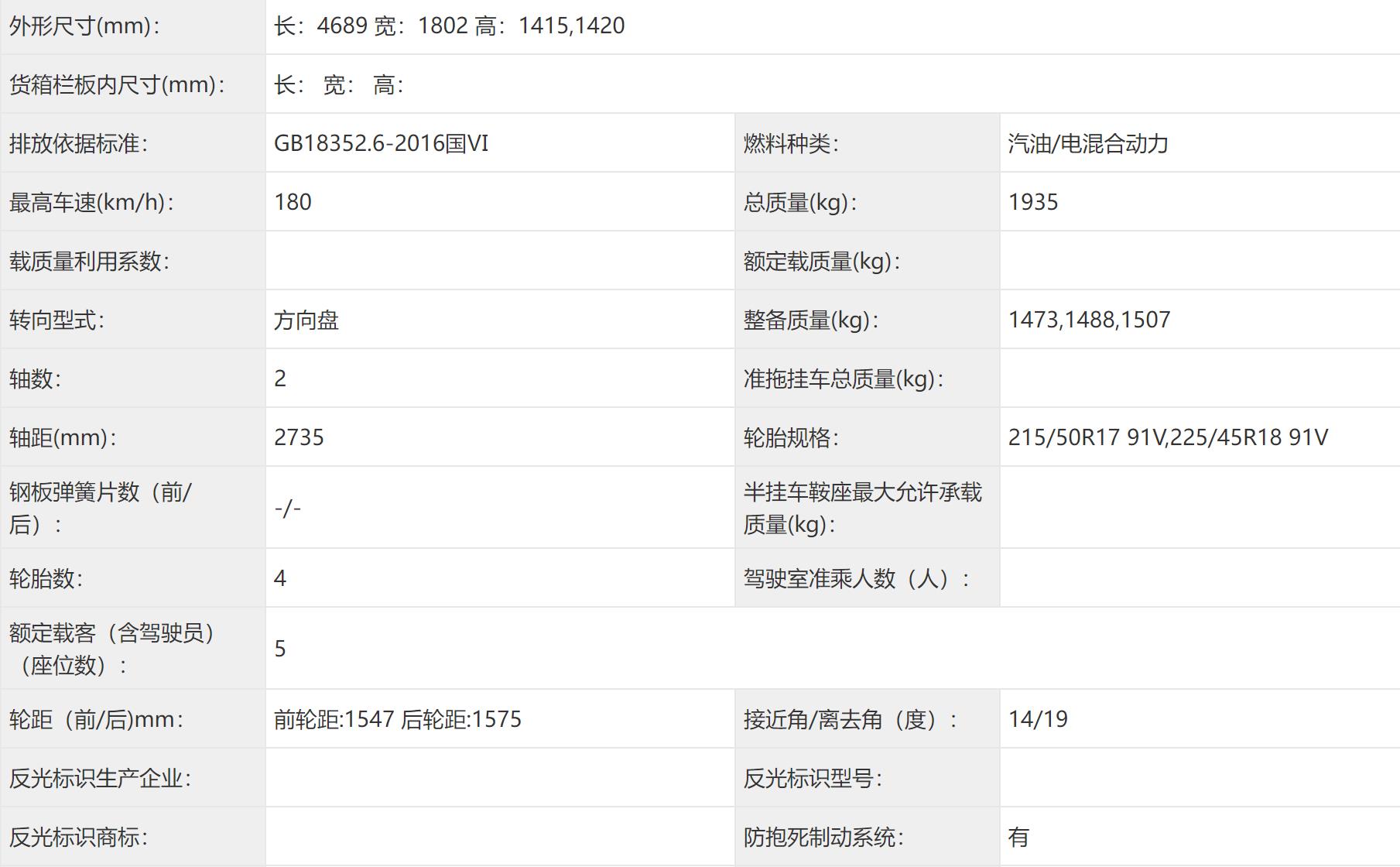
Task: Select the max speed value 180
Action: click(293, 202)
